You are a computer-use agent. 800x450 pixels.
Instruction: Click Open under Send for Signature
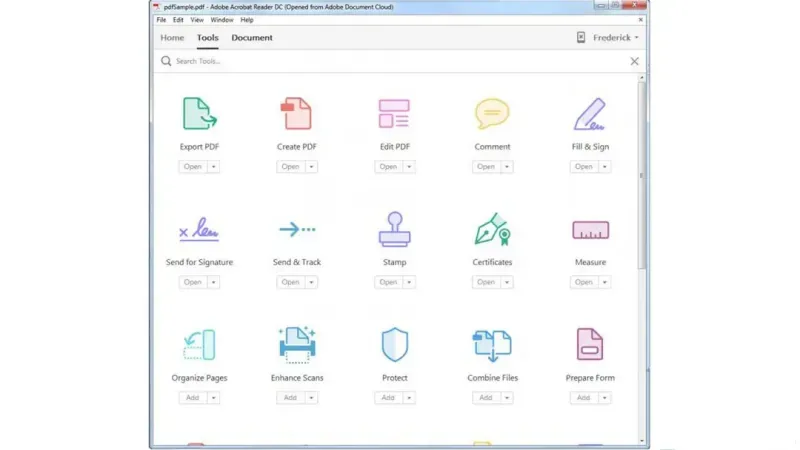(193, 282)
